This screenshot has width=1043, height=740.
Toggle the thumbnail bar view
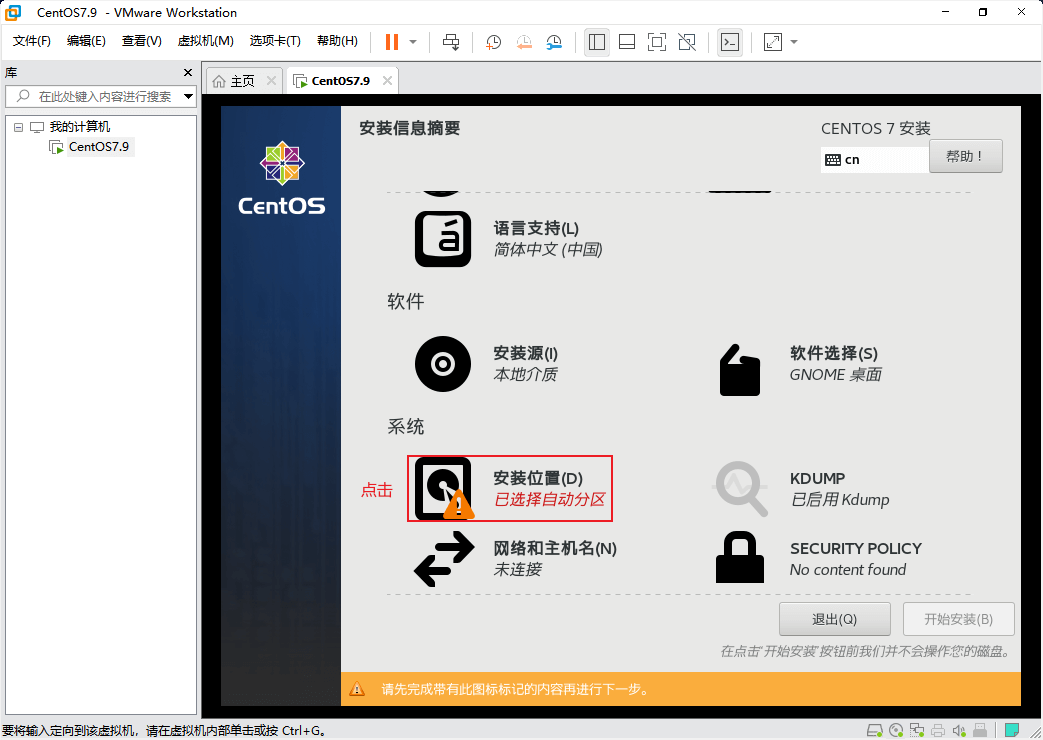tap(627, 42)
